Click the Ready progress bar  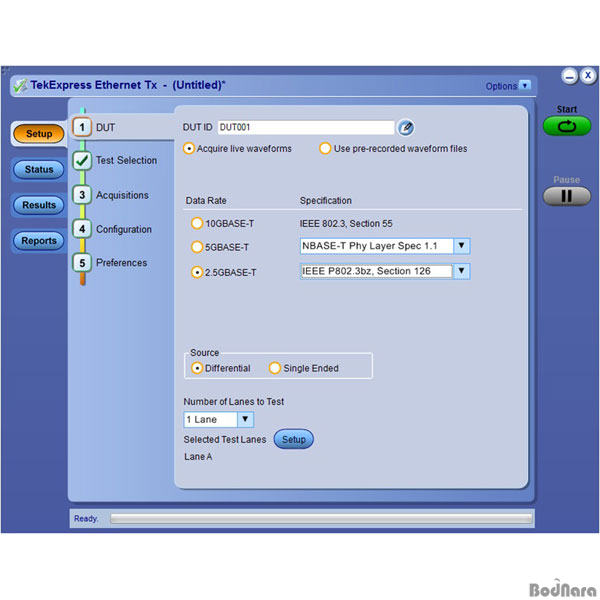coord(321,519)
